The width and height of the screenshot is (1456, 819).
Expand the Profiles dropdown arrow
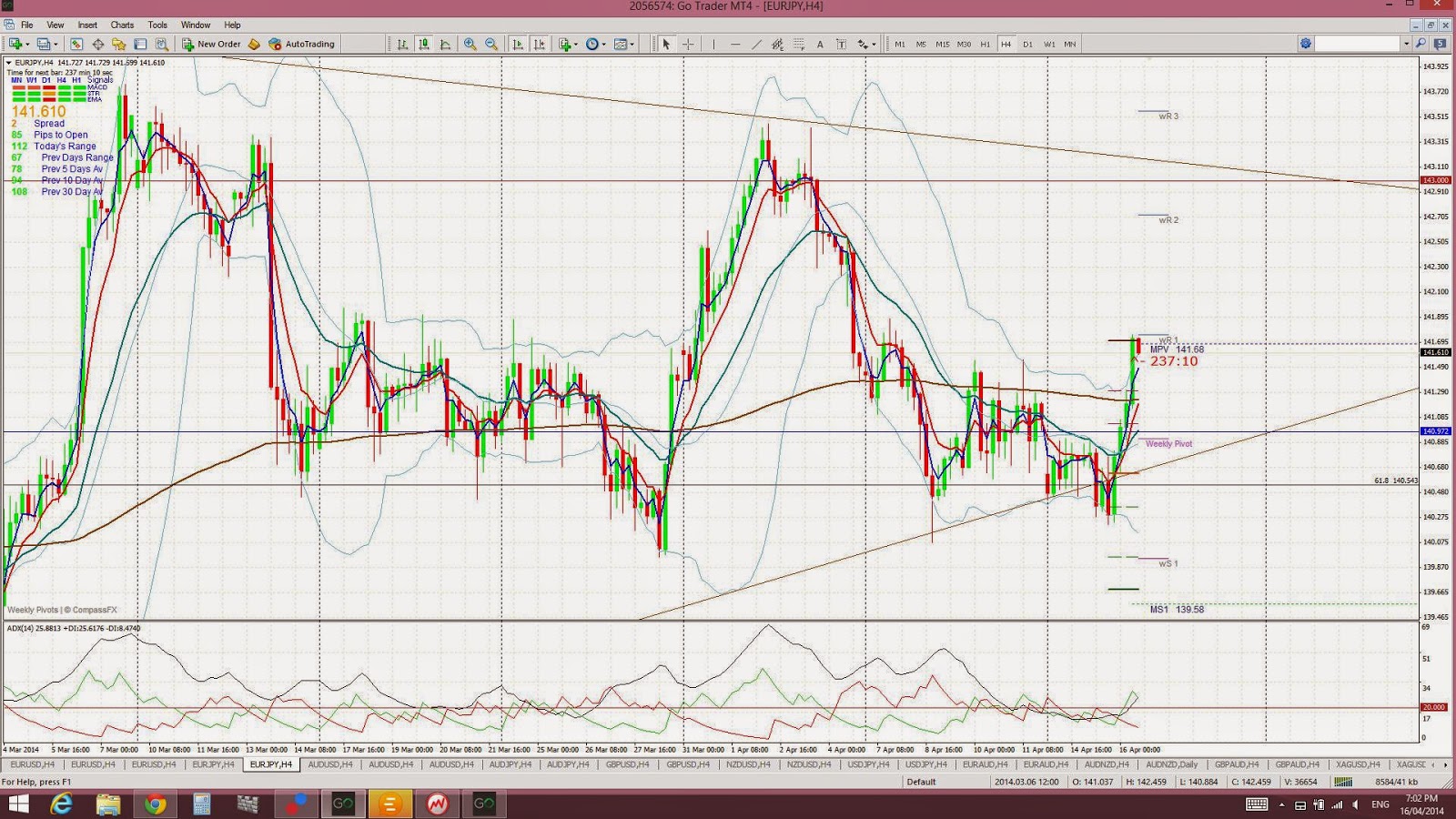(56, 44)
